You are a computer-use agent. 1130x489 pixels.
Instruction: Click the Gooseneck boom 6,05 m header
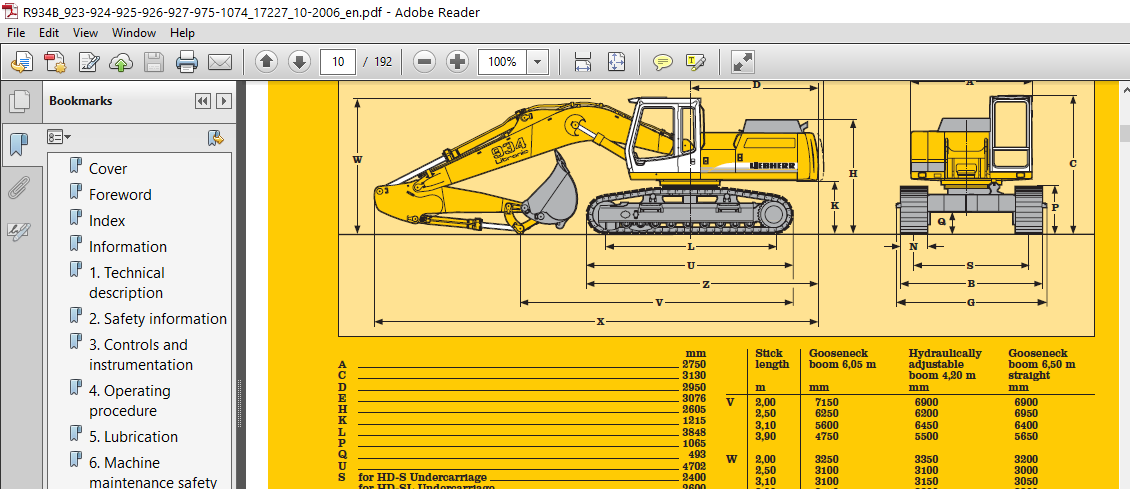(x=842, y=359)
